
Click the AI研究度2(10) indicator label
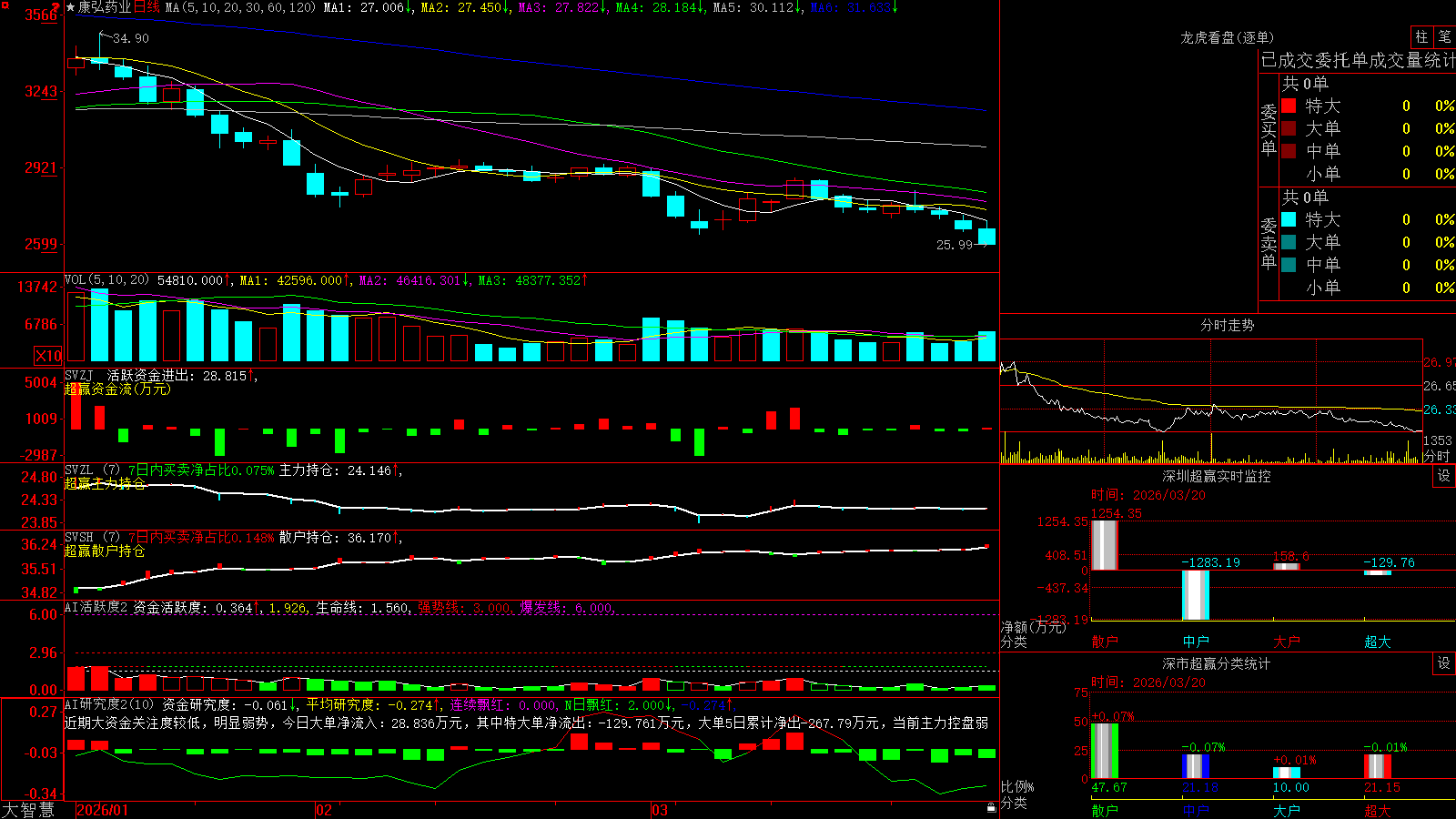coord(110,704)
